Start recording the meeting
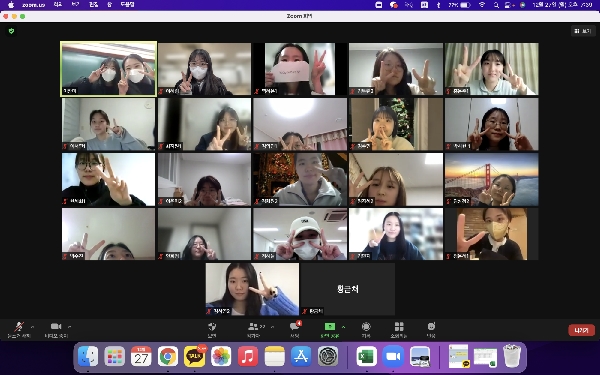 tap(366, 330)
